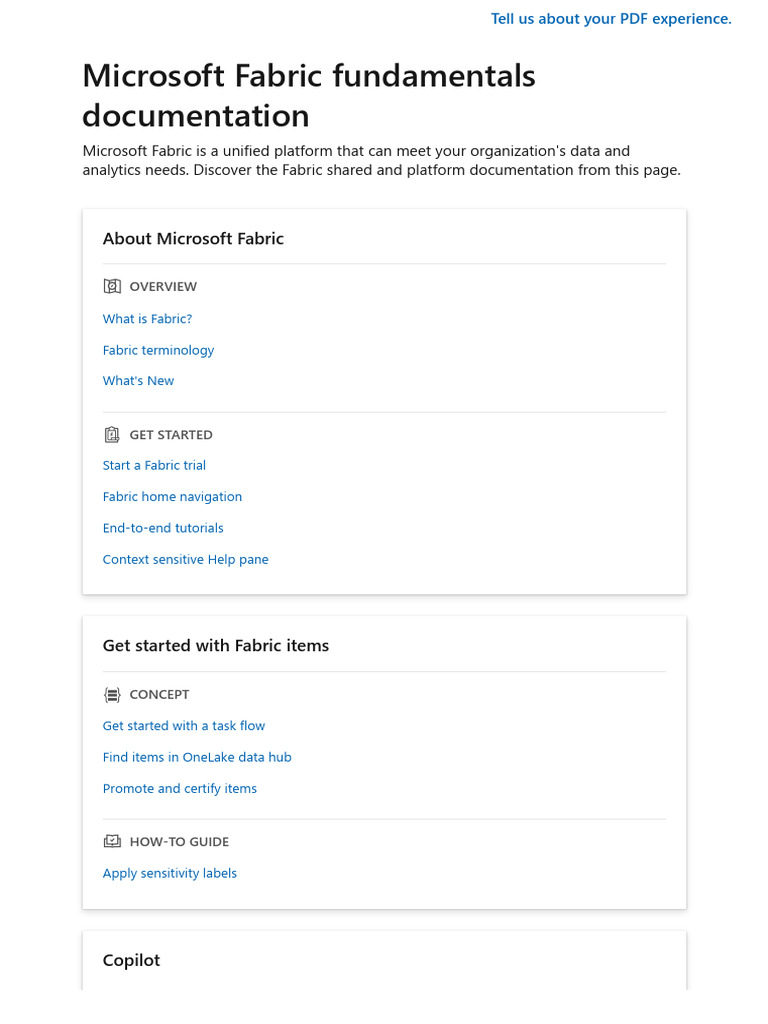Click the Get Started section icon
The width and height of the screenshot is (768, 1024).
pyautogui.click(x=112, y=435)
